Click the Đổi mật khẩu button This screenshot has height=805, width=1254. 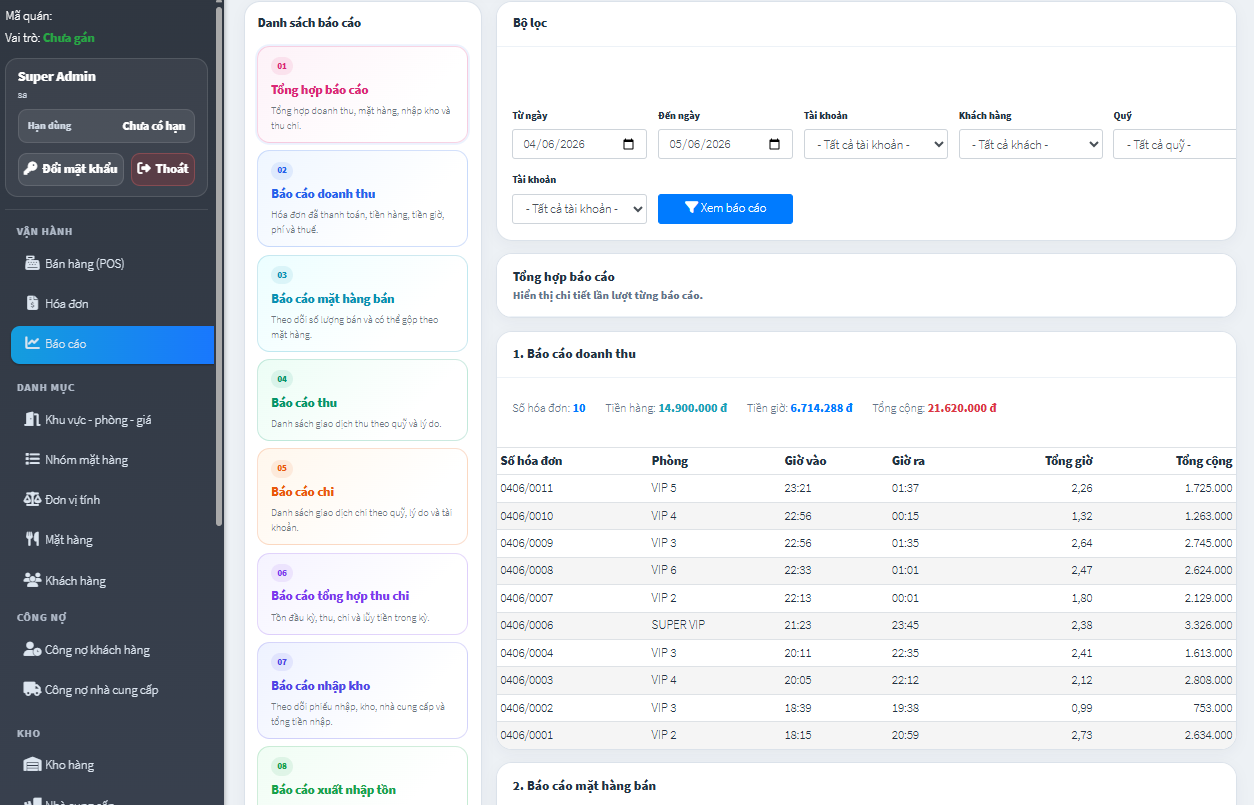tap(70, 169)
